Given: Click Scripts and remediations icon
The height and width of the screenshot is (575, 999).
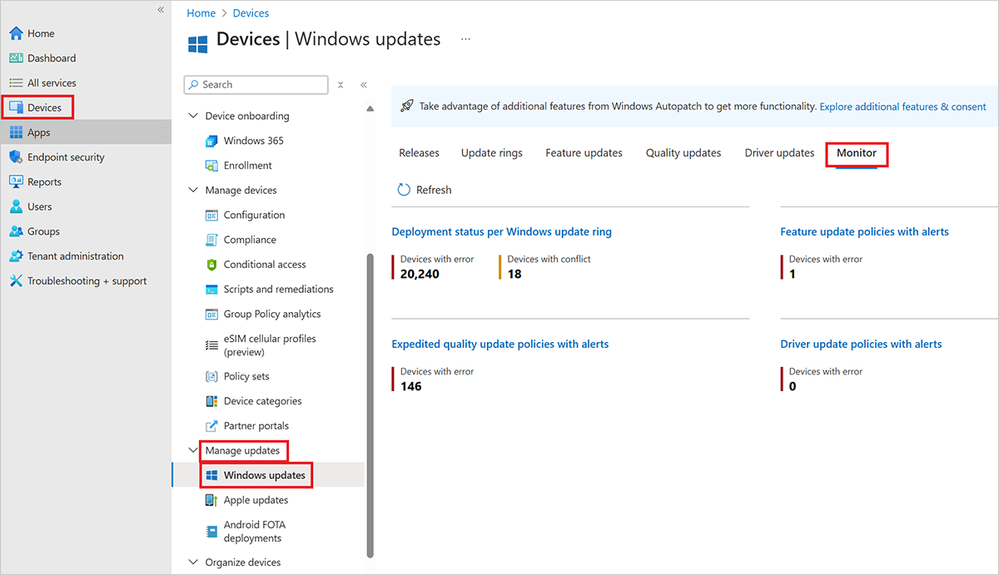Looking at the screenshot, I should [x=212, y=289].
